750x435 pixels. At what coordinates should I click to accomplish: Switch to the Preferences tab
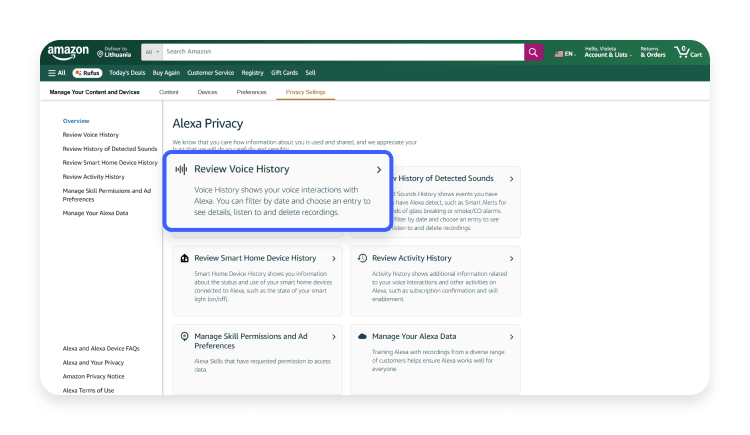tap(252, 92)
